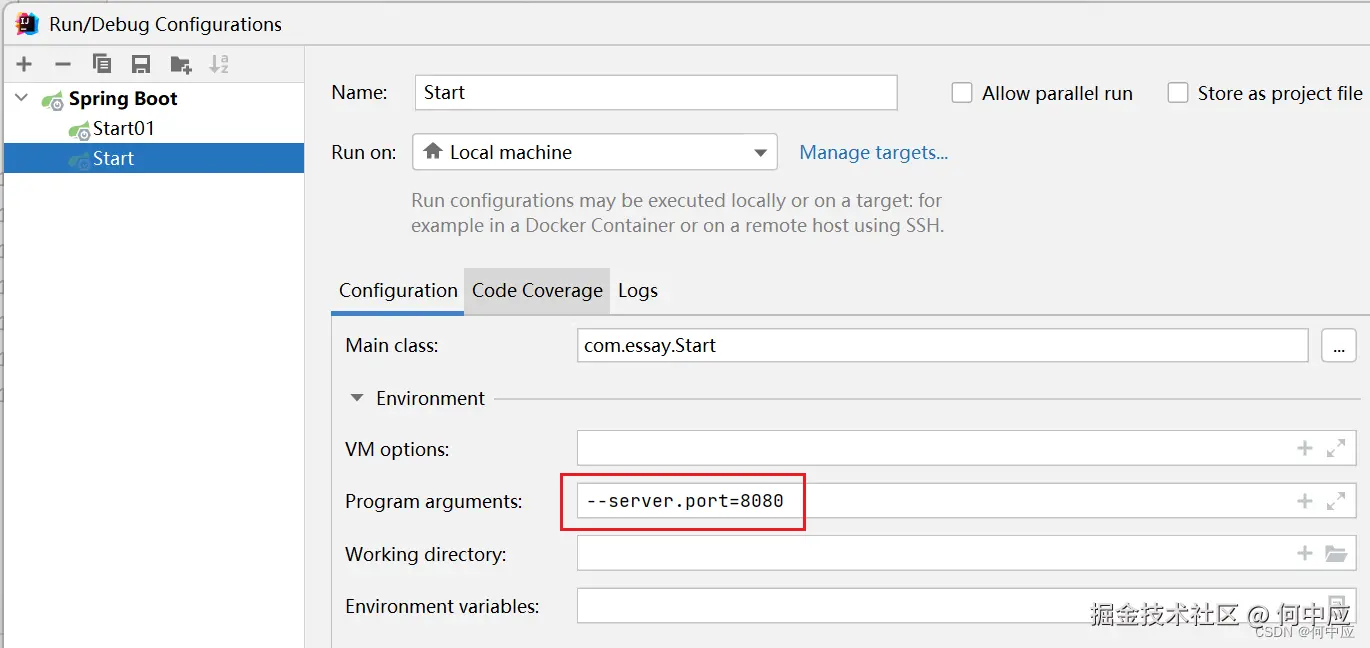Collapse the Environment section
This screenshot has height=648, width=1370.
click(x=357, y=398)
